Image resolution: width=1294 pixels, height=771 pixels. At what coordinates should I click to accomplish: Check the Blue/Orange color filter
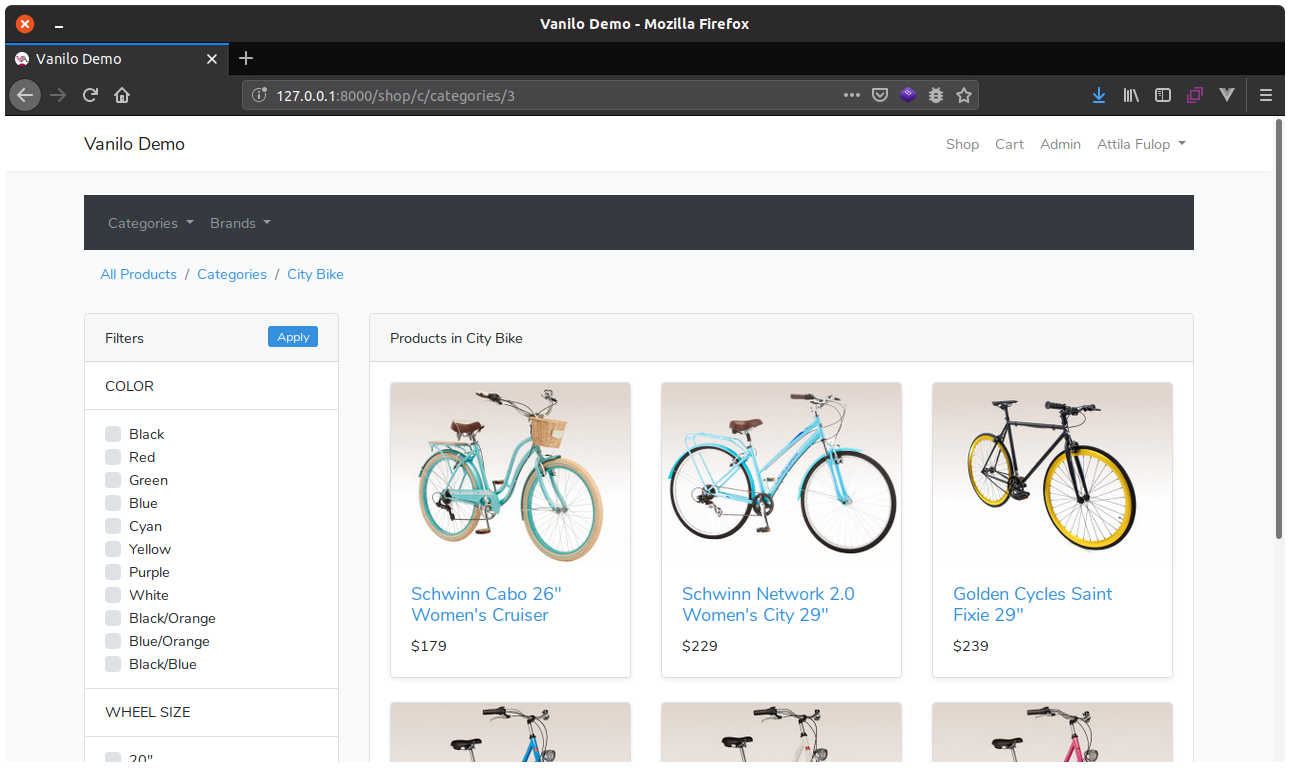[113, 641]
